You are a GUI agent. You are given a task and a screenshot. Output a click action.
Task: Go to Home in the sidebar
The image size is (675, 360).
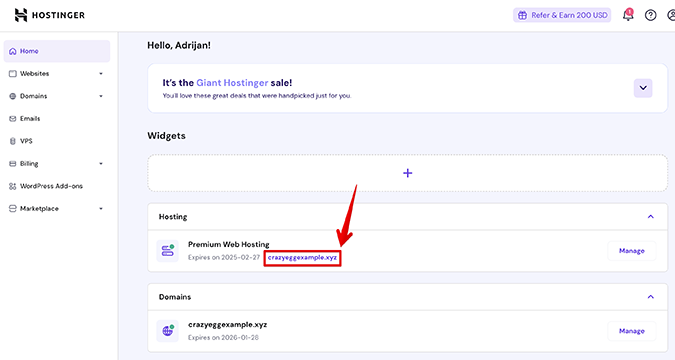pyautogui.click(x=57, y=51)
